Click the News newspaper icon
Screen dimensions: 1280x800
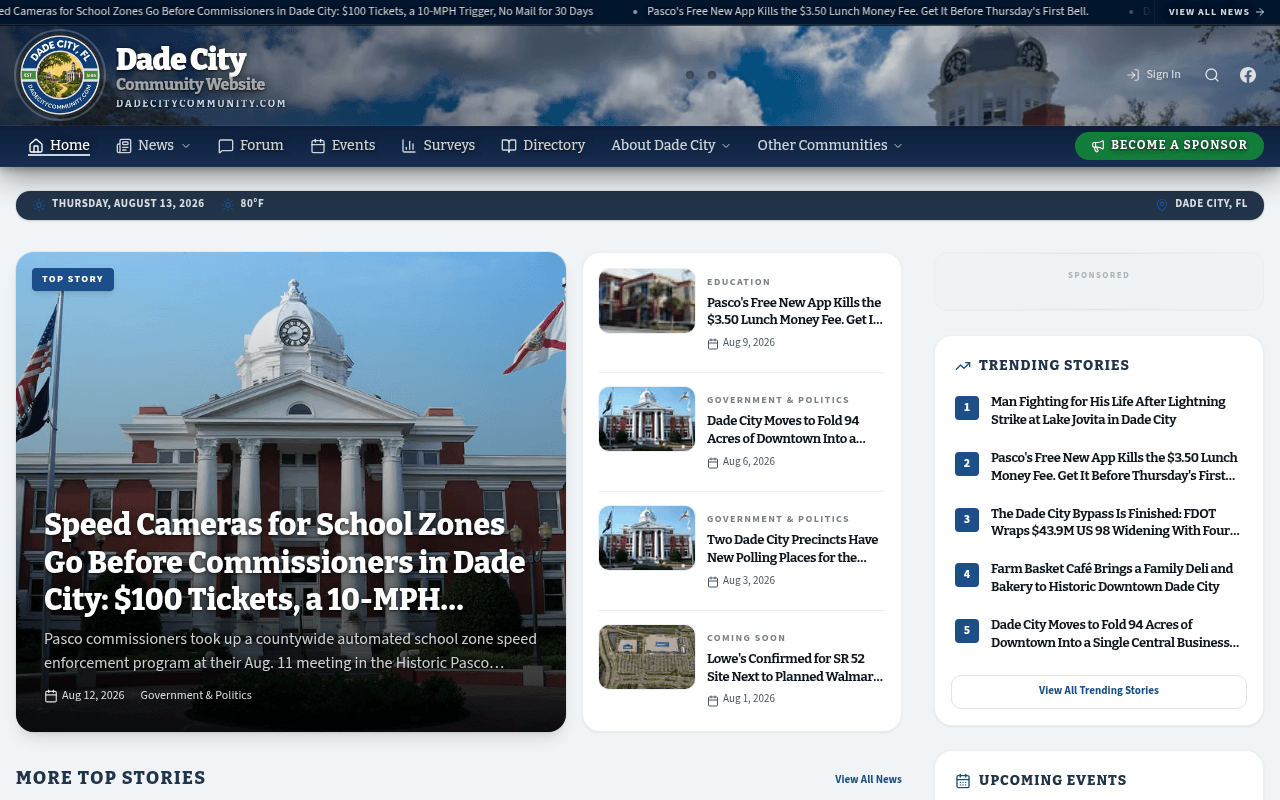click(124, 146)
